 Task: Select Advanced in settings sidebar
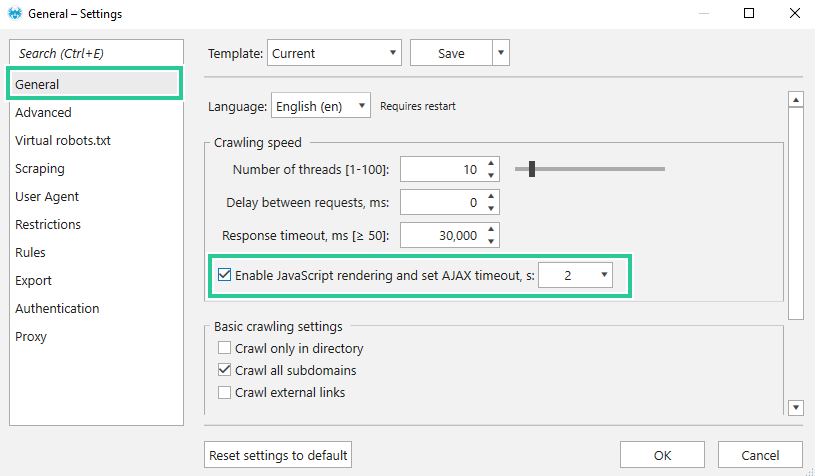[43, 112]
